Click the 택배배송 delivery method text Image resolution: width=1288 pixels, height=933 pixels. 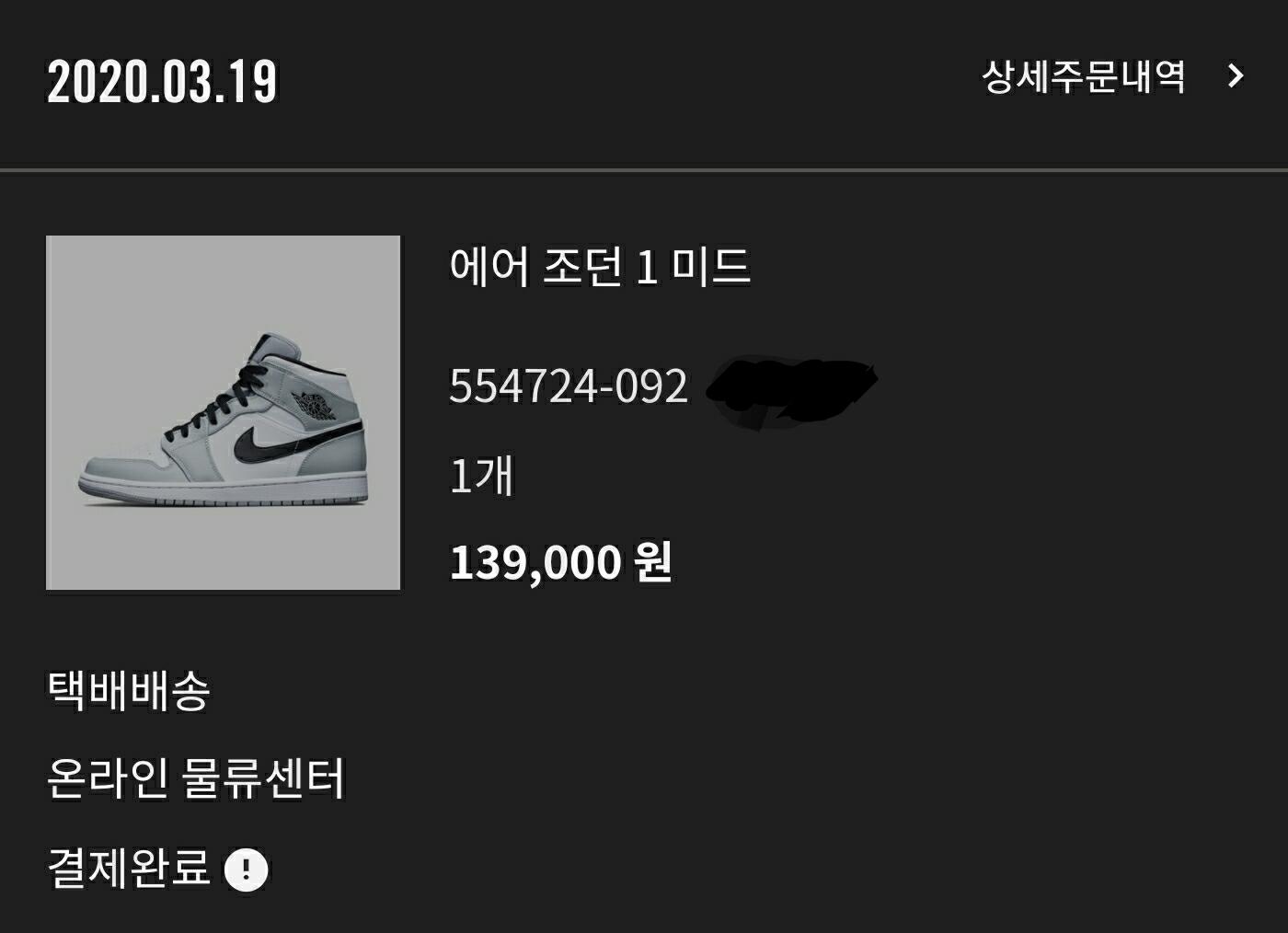tap(129, 690)
